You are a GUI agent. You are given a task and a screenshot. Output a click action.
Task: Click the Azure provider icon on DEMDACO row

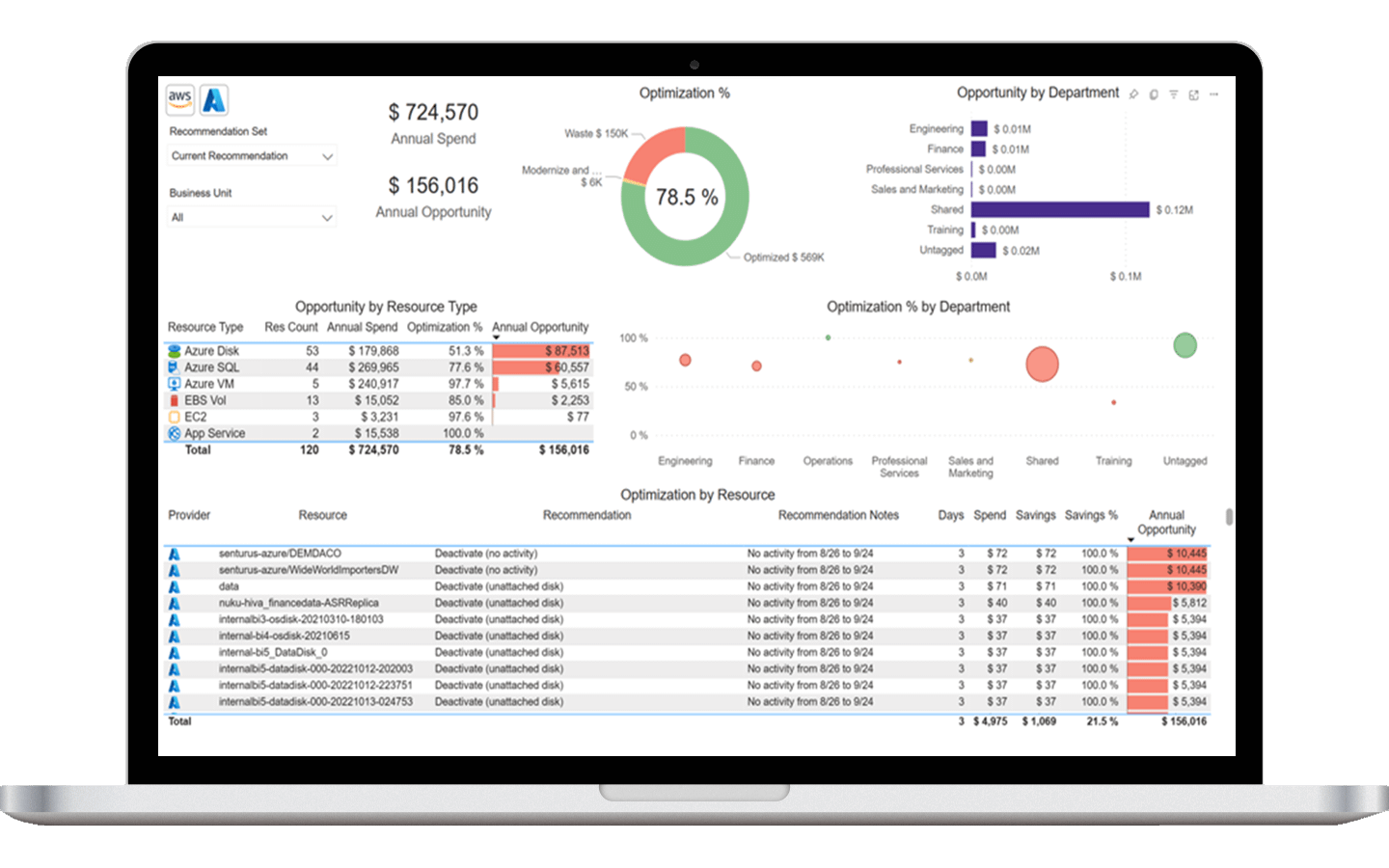coord(175,554)
